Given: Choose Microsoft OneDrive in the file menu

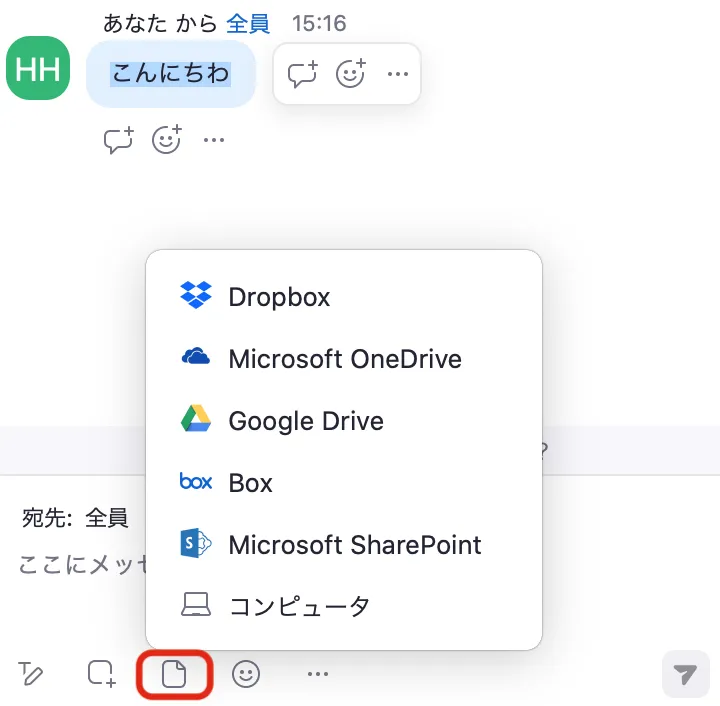Looking at the screenshot, I should pyautogui.click(x=344, y=359).
